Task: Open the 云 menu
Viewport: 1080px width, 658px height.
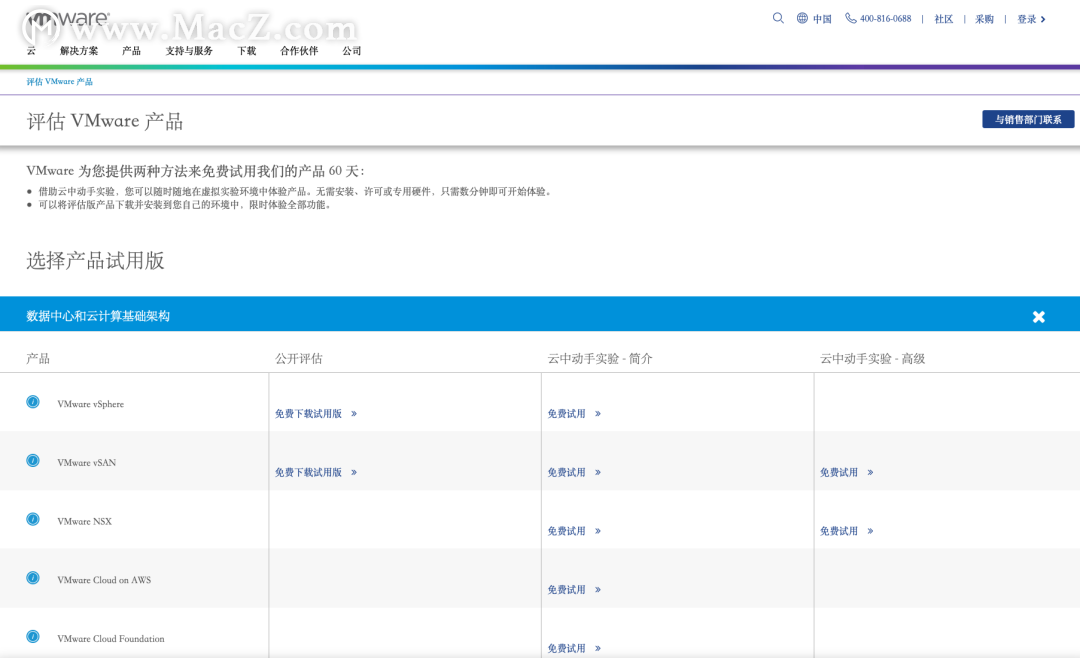Action: tap(31, 51)
